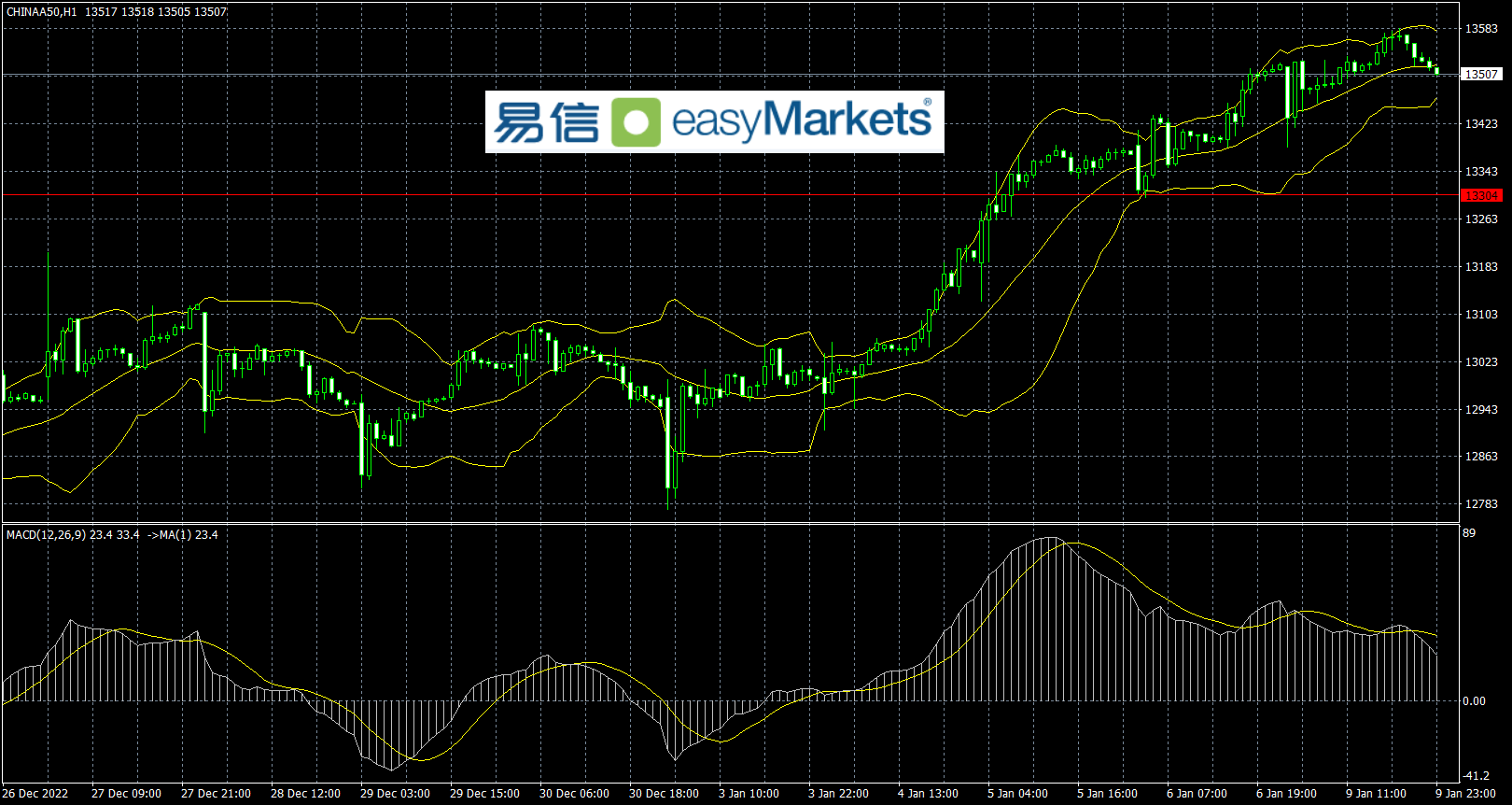The width and height of the screenshot is (1512, 805).
Task: Click the 5 Jan 04:00 time label
Action: tap(1017, 794)
